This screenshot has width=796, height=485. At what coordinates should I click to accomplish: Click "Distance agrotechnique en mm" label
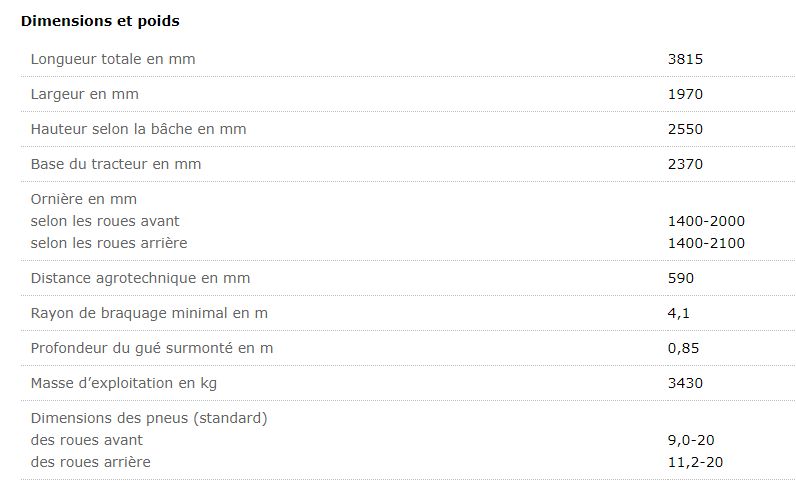pyautogui.click(x=140, y=278)
